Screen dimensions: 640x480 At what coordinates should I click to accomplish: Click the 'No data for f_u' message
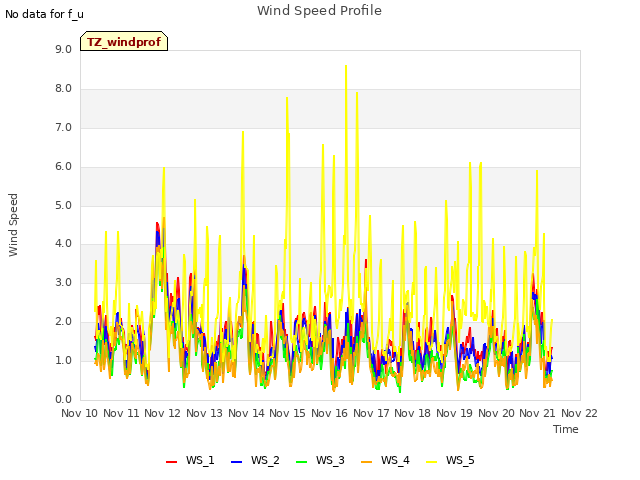(x=44, y=14)
